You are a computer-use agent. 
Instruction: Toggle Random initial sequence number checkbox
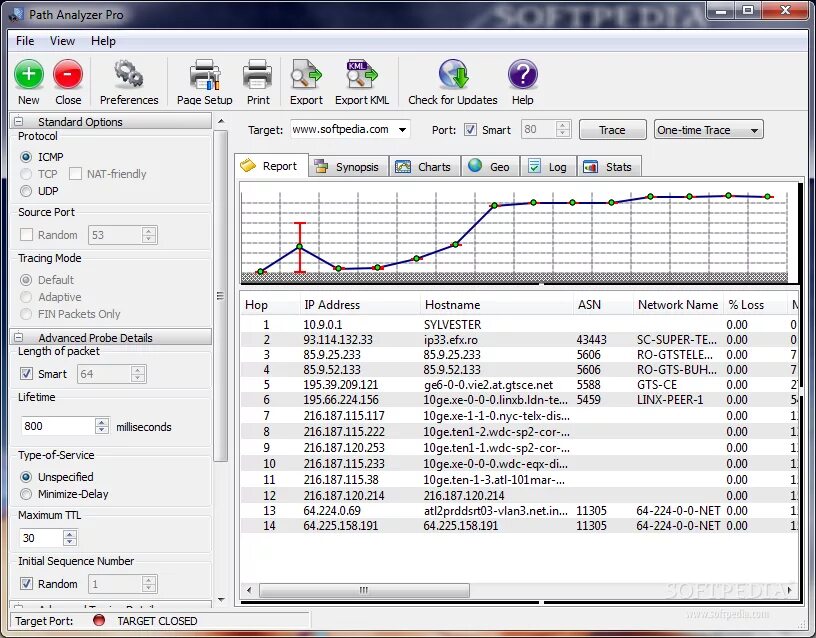point(26,584)
